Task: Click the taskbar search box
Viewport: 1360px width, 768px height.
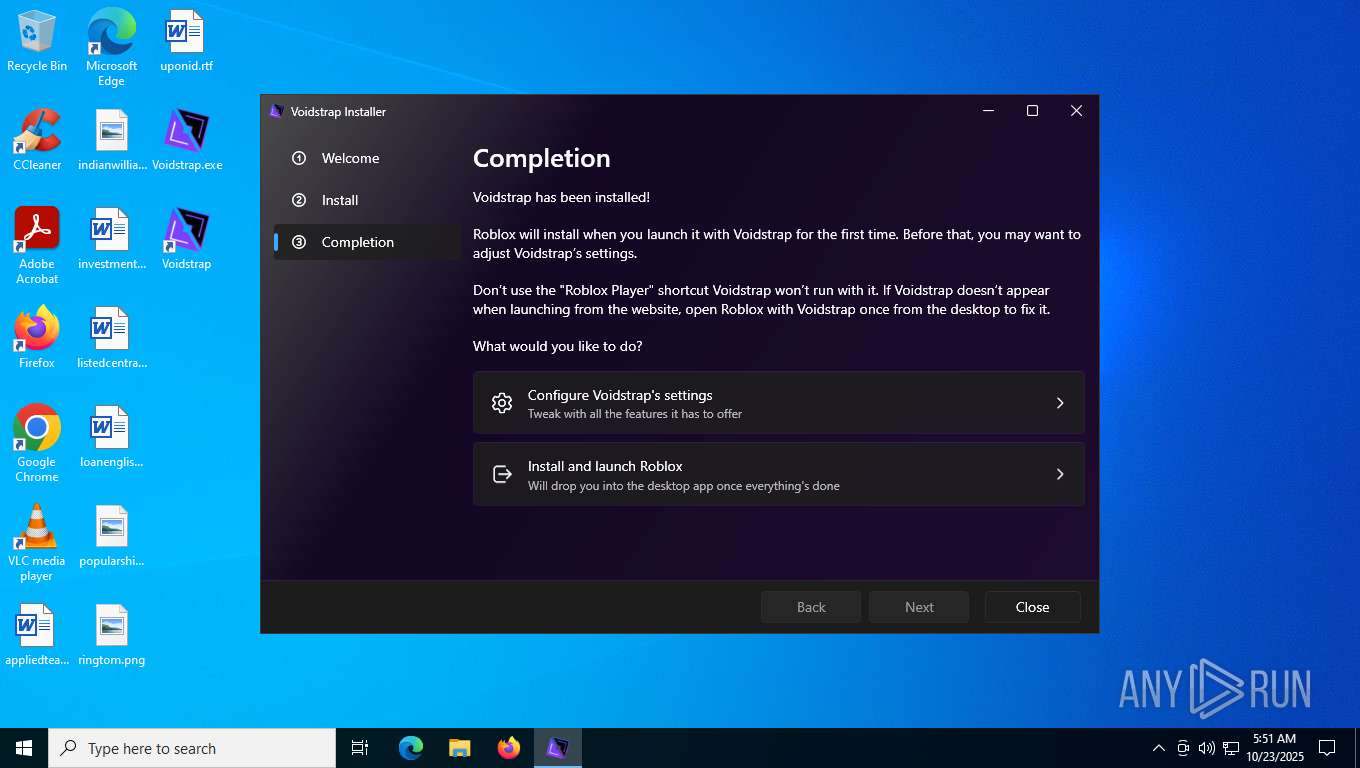Action: (x=192, y=748)
